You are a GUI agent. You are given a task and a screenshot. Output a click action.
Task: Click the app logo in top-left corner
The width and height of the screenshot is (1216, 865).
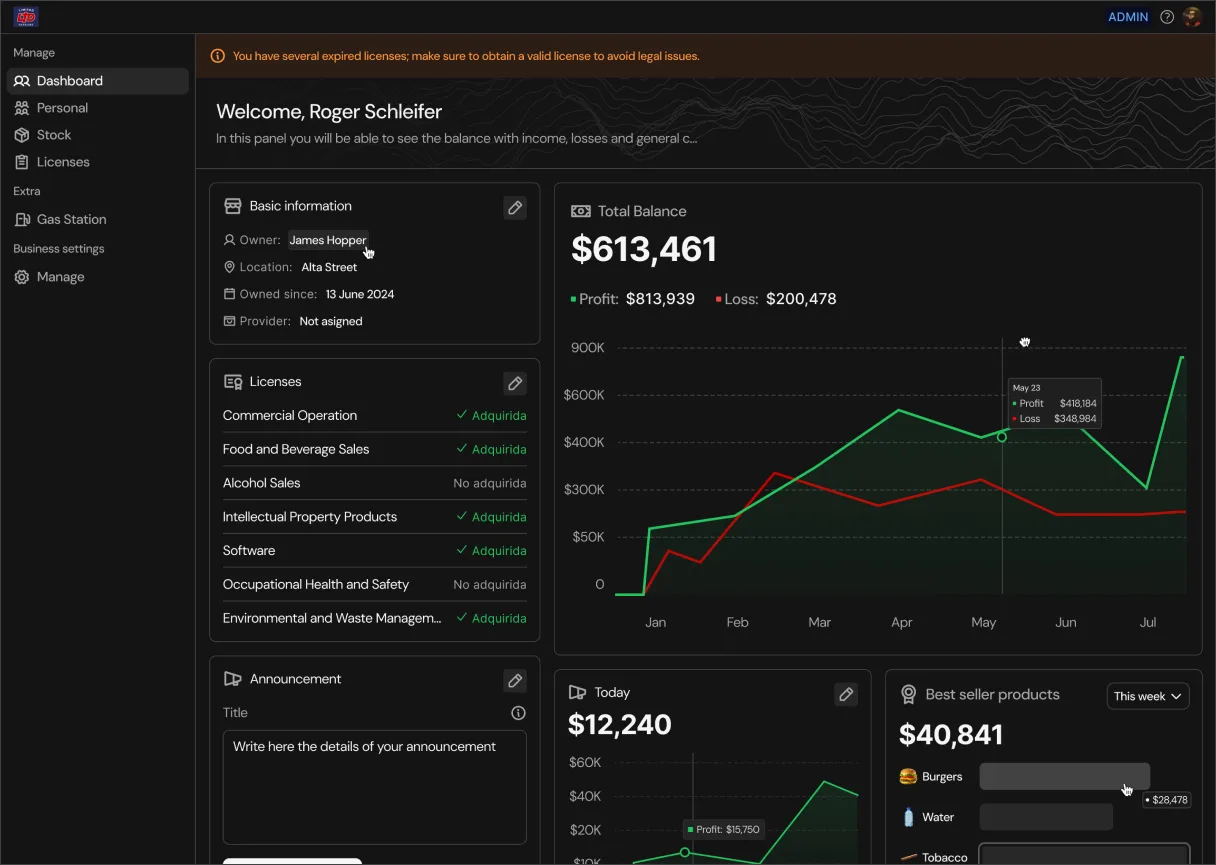pos(26,17)
